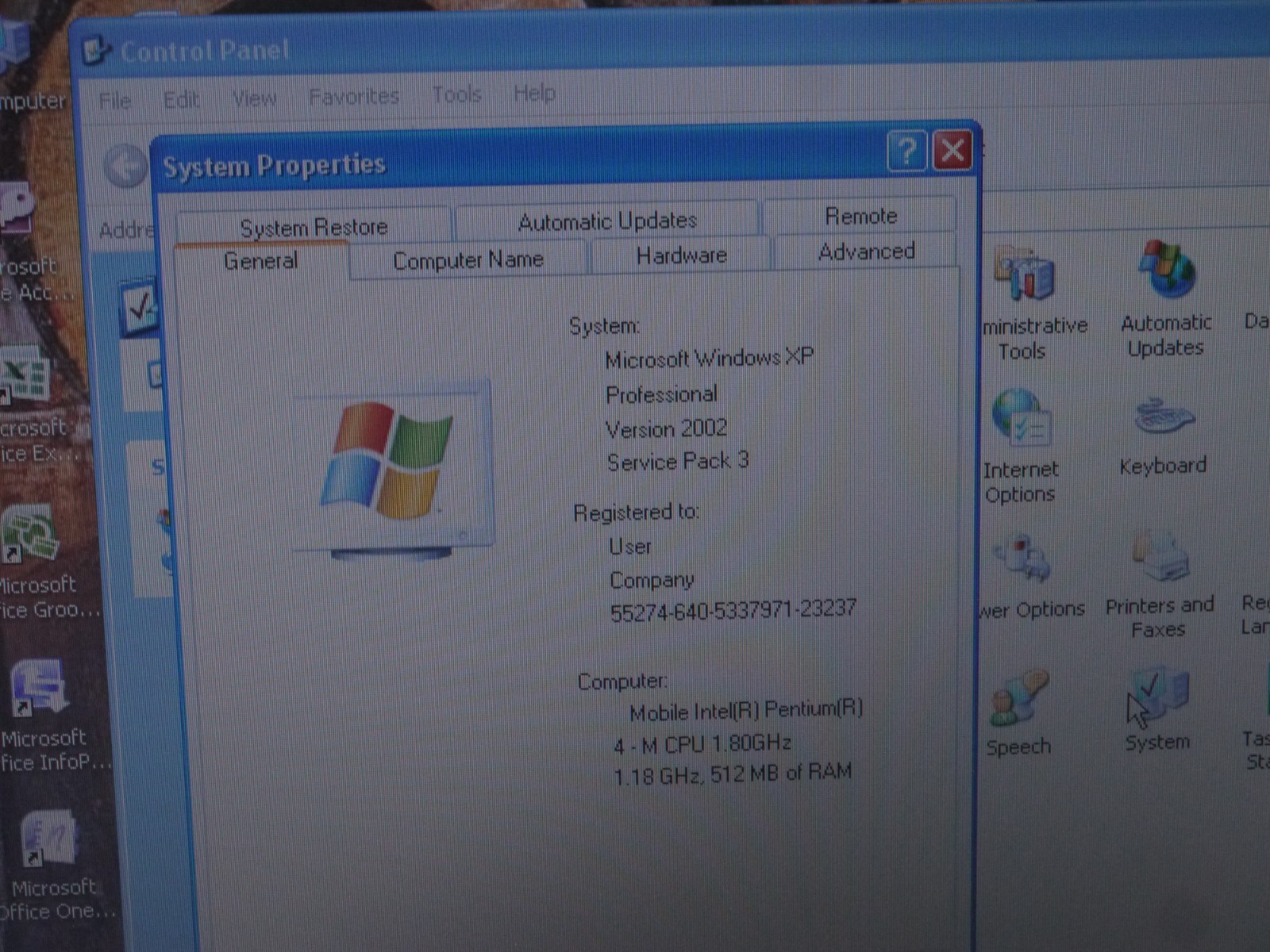1270x952 pixels.
Task: Click the Control Panel sidebar checkmark icon
Action: pyautogui.click(x=140, y=308)
